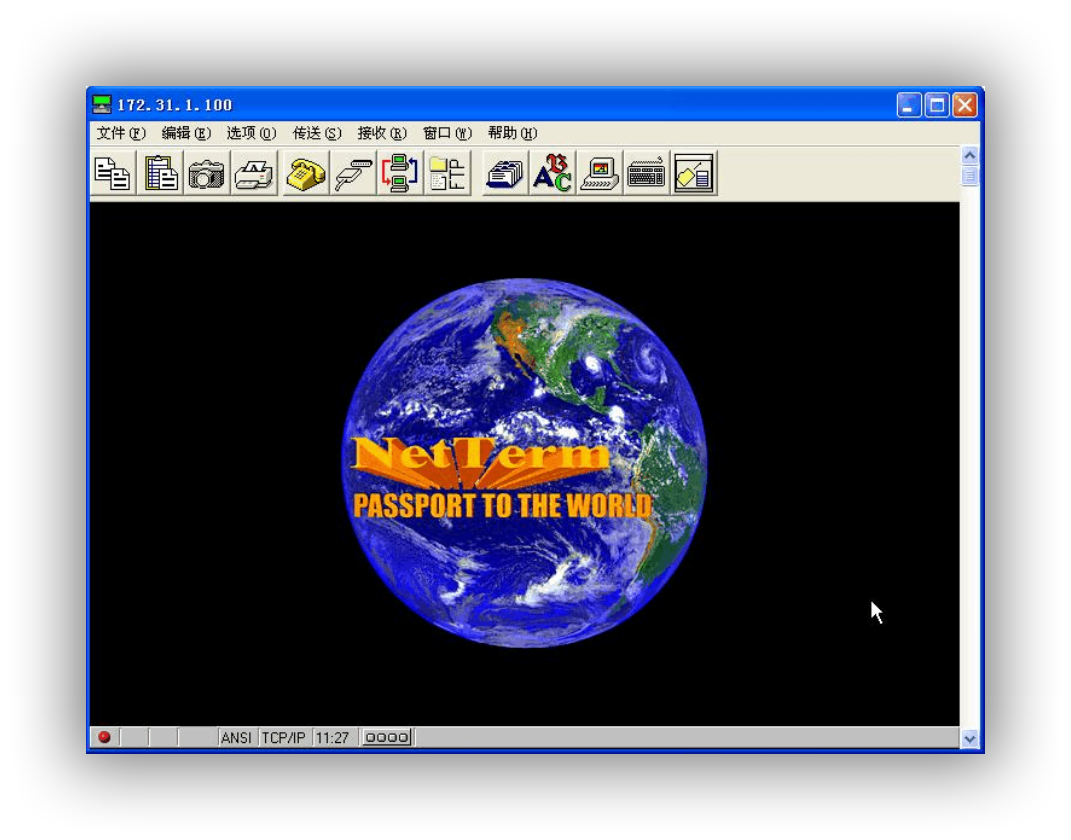Image resolution: width=1071 pixels, height=840 pixels.
Task: Click the hang up disconnect icon
Action: click(353, 173)
